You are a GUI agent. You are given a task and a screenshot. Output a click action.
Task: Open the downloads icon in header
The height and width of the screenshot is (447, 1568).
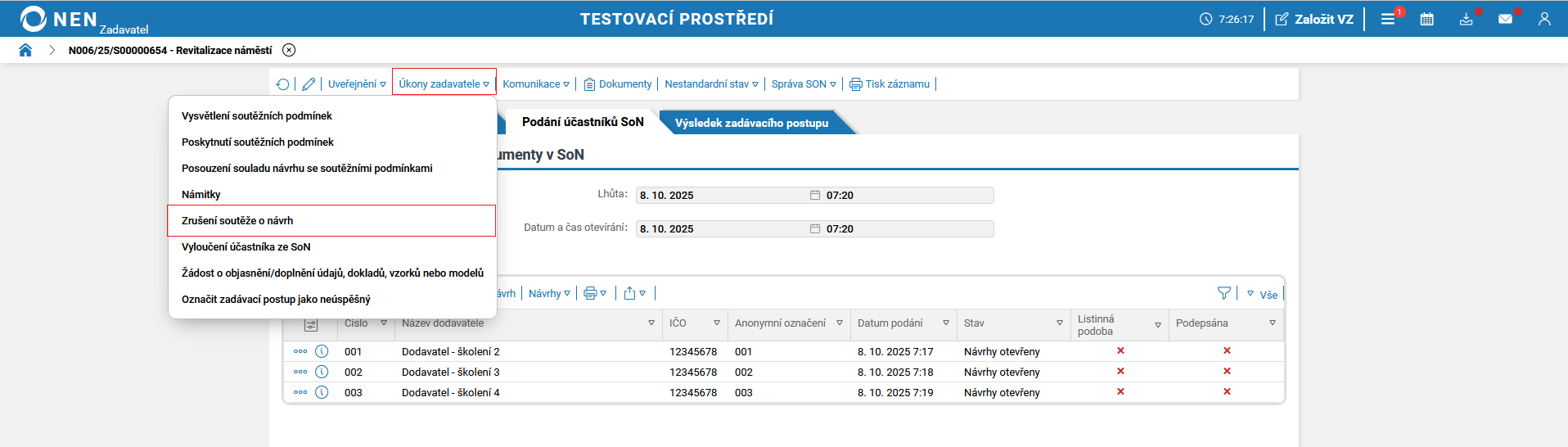click(1467, 19)
